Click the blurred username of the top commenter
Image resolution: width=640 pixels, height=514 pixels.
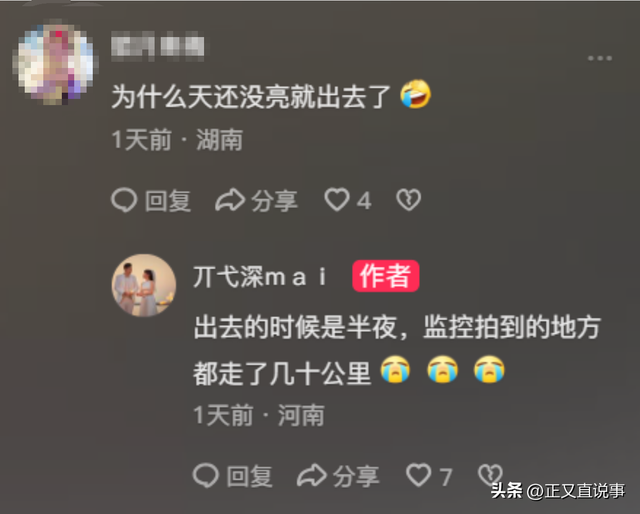point(158,46)
